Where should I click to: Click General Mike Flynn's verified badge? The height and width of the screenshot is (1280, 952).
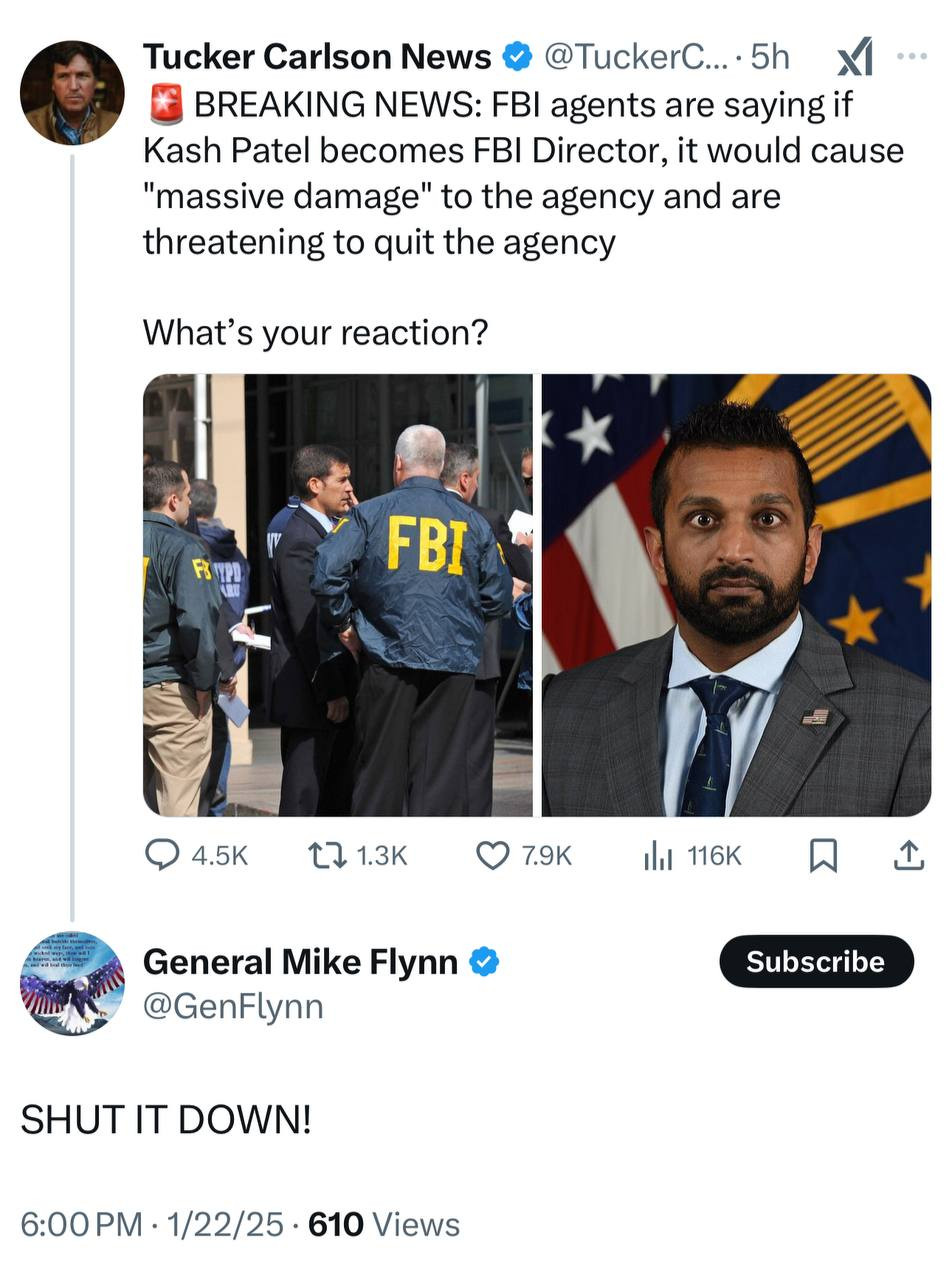(484, 962)
